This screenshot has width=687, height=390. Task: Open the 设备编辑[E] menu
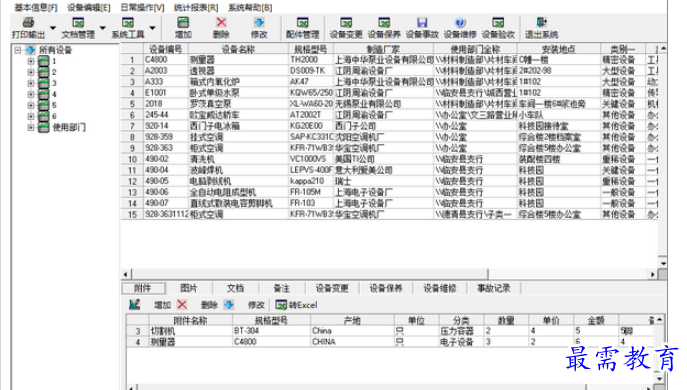(x=89, y=7)
